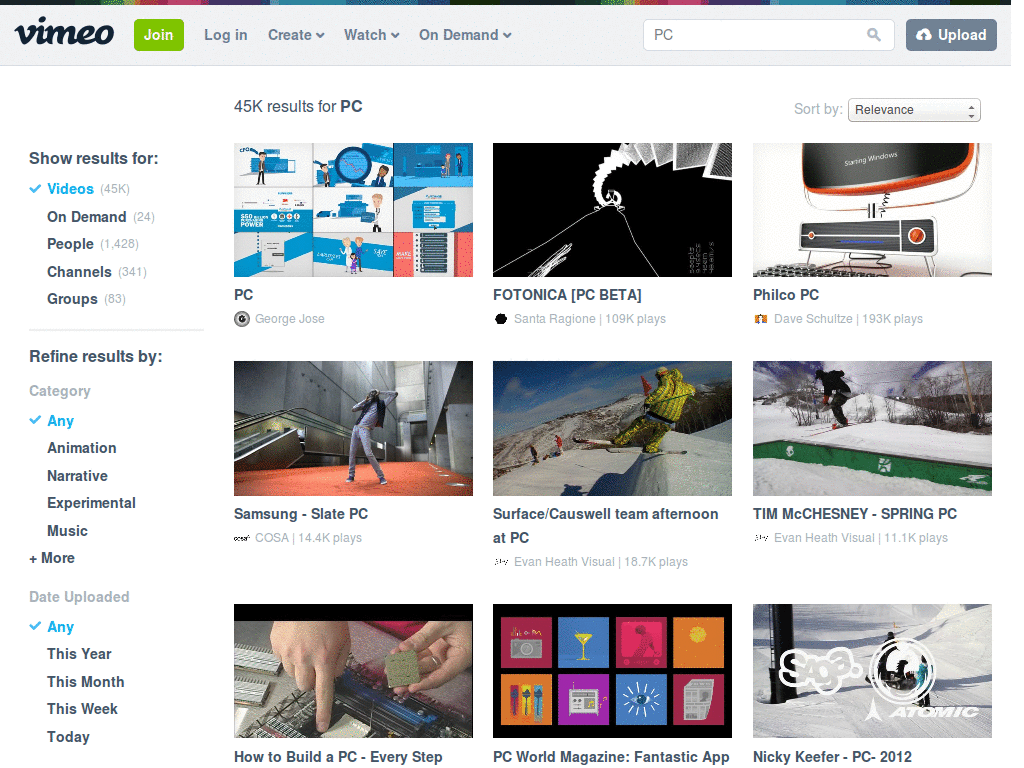Open the On Demand dropdown menu
This screenshot has width=1024, height=768.
tap(465, 35)
